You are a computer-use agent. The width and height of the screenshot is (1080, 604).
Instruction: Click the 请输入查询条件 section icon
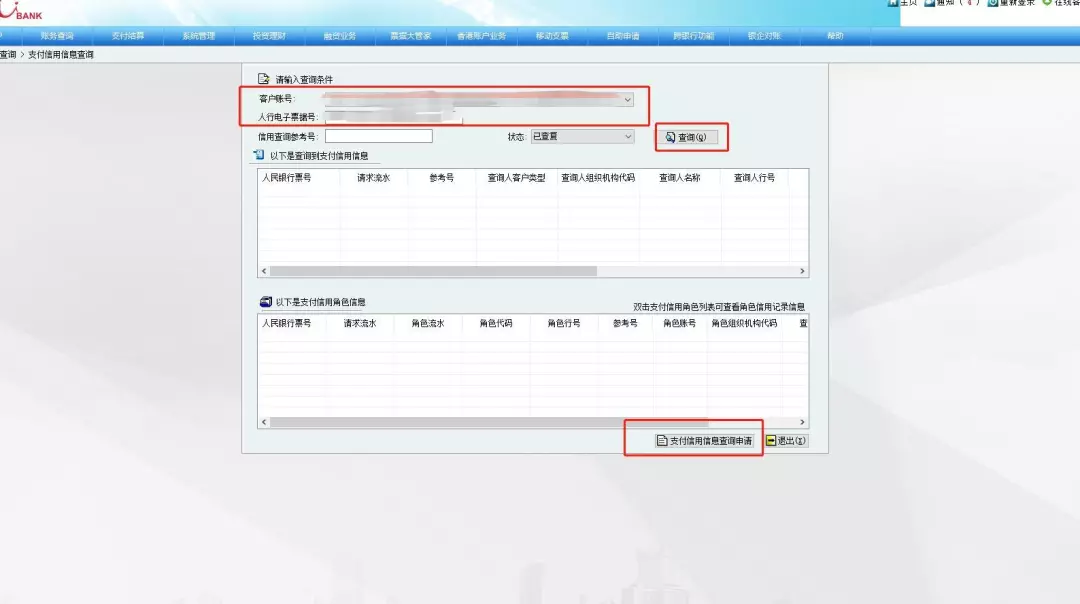263,78
